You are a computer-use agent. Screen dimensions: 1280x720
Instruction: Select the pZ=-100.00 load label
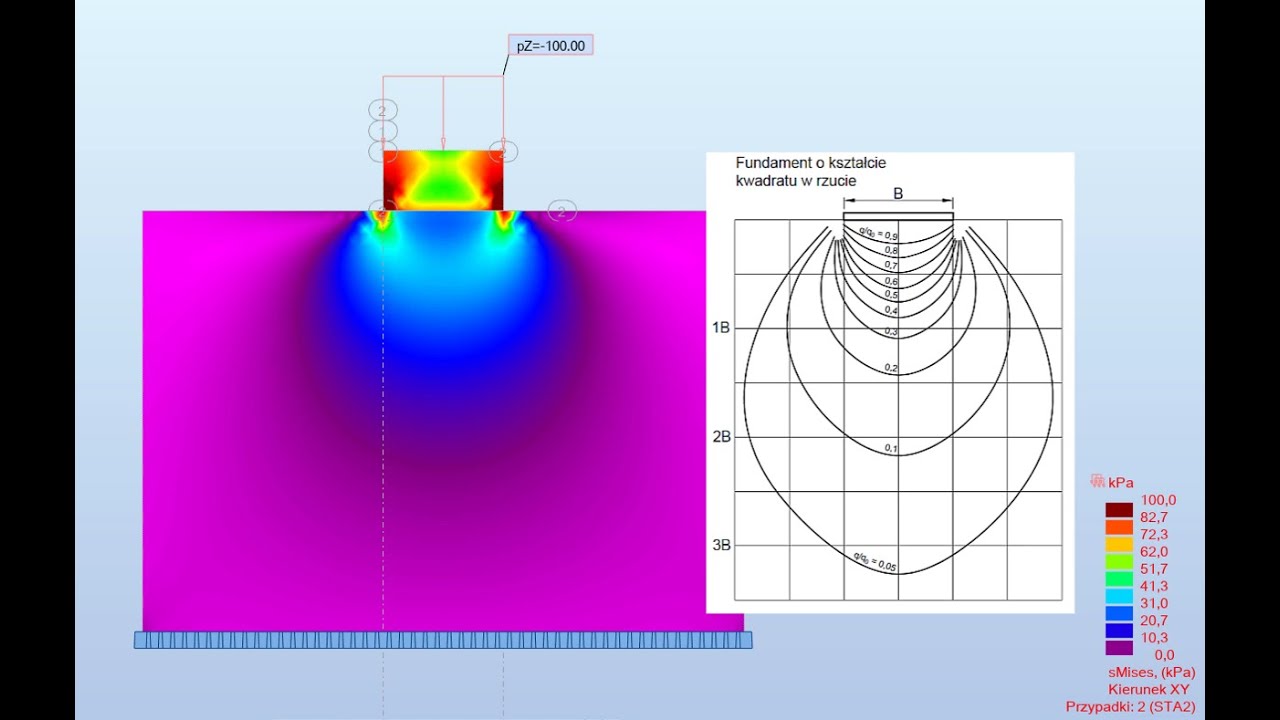click(551, 45)
